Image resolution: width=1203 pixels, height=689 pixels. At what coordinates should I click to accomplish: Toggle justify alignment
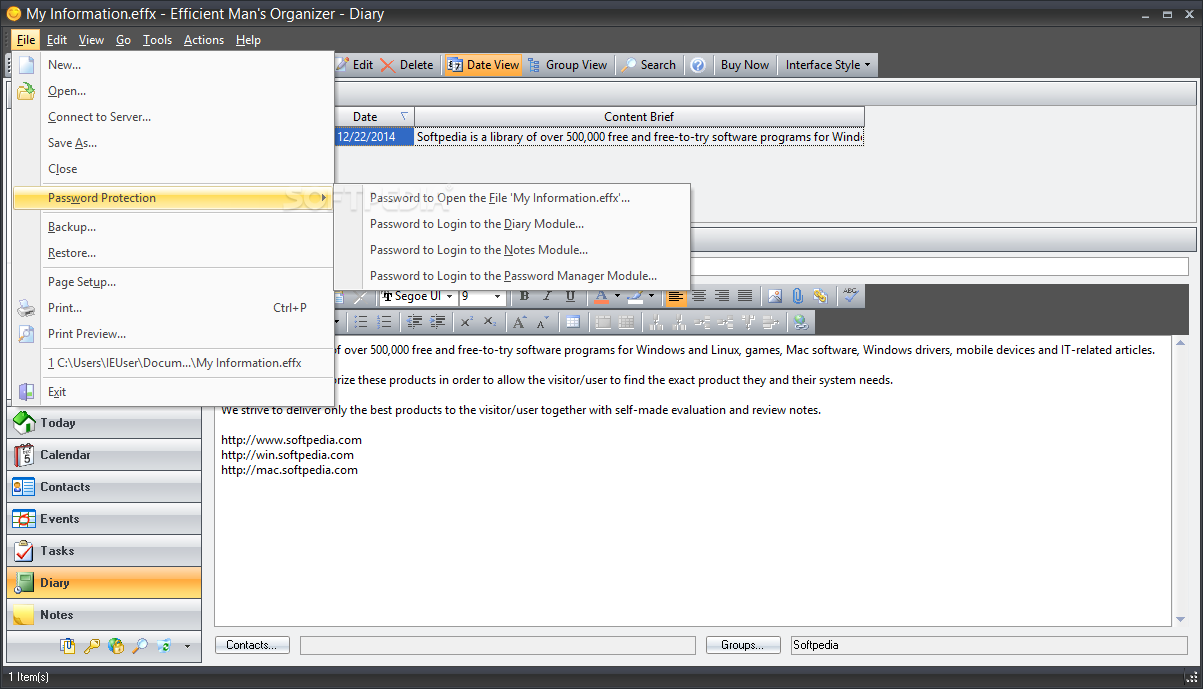(745, 296)
